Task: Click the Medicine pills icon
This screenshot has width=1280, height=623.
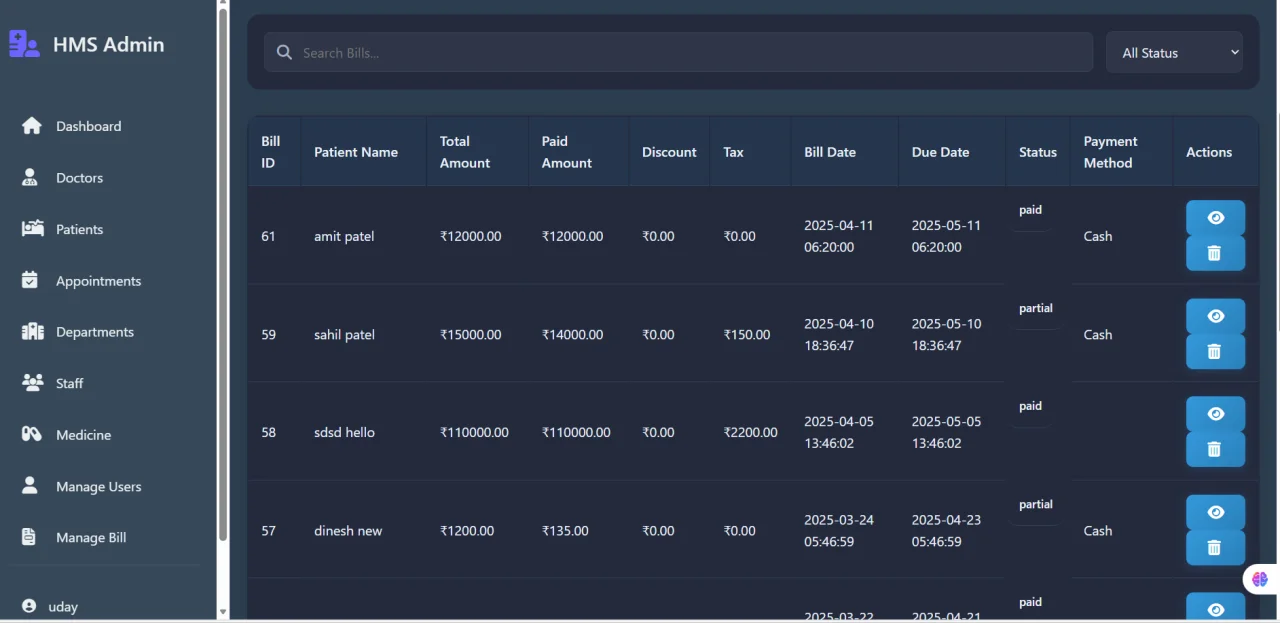Action: coord(32,435)
